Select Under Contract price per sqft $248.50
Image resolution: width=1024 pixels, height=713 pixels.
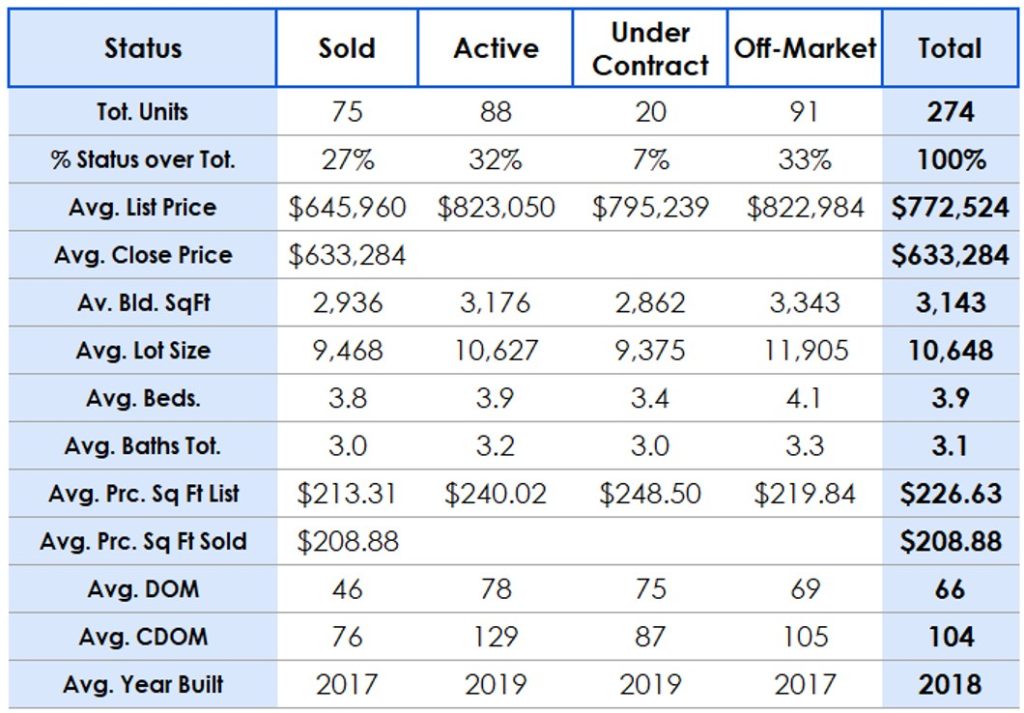[650, 494]
